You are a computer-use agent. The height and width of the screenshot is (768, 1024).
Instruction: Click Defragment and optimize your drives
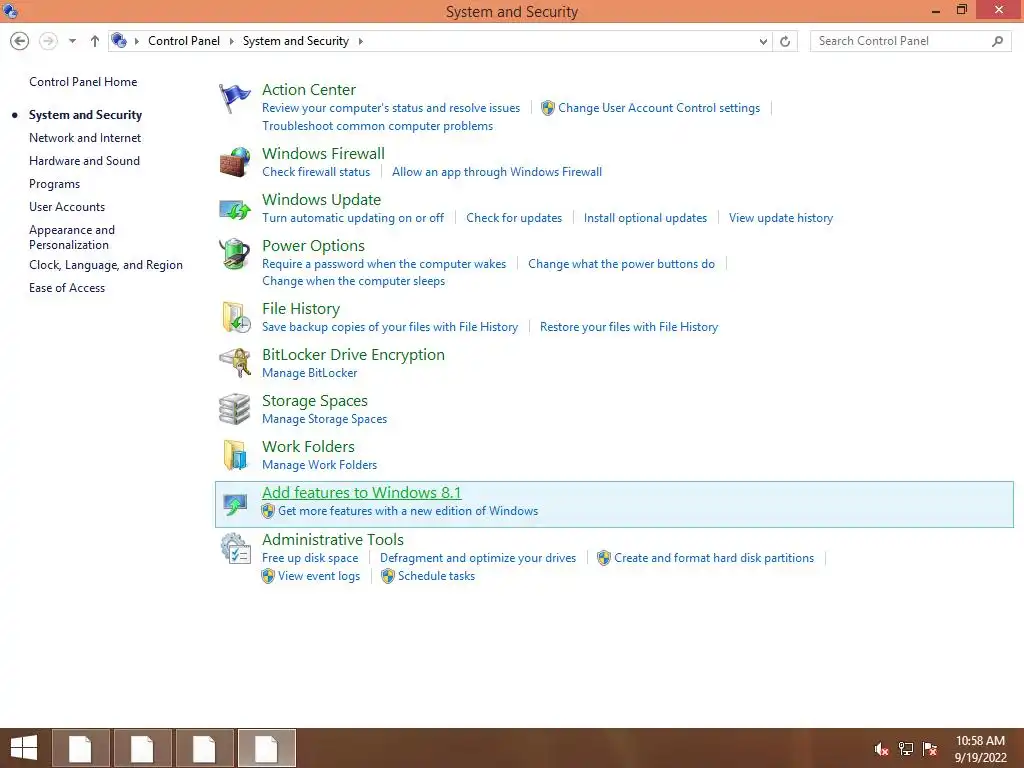(478, 558)
